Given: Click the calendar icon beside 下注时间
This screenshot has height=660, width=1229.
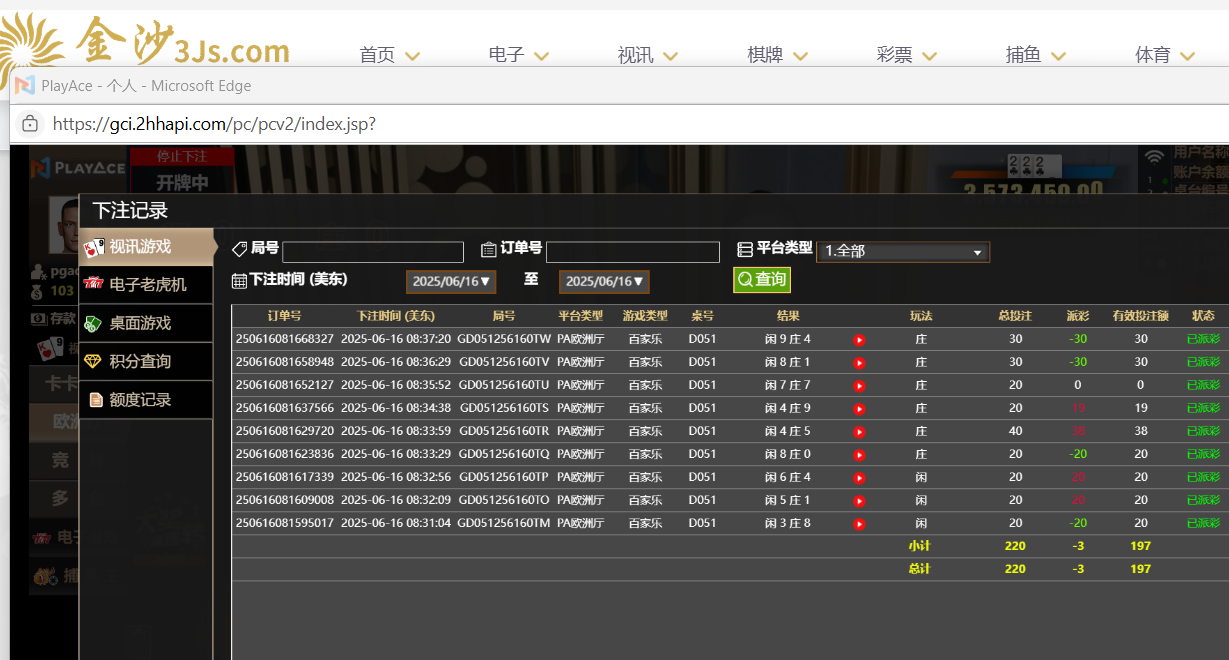Looking at the screenshot, I should 239,281.
